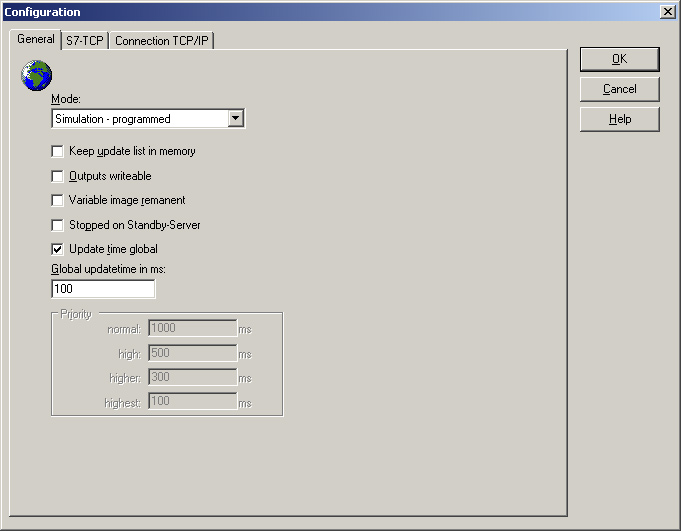This screenshot has height=531, width=681.
Task: Click the high priority ms field
Action: pos(192,353)
